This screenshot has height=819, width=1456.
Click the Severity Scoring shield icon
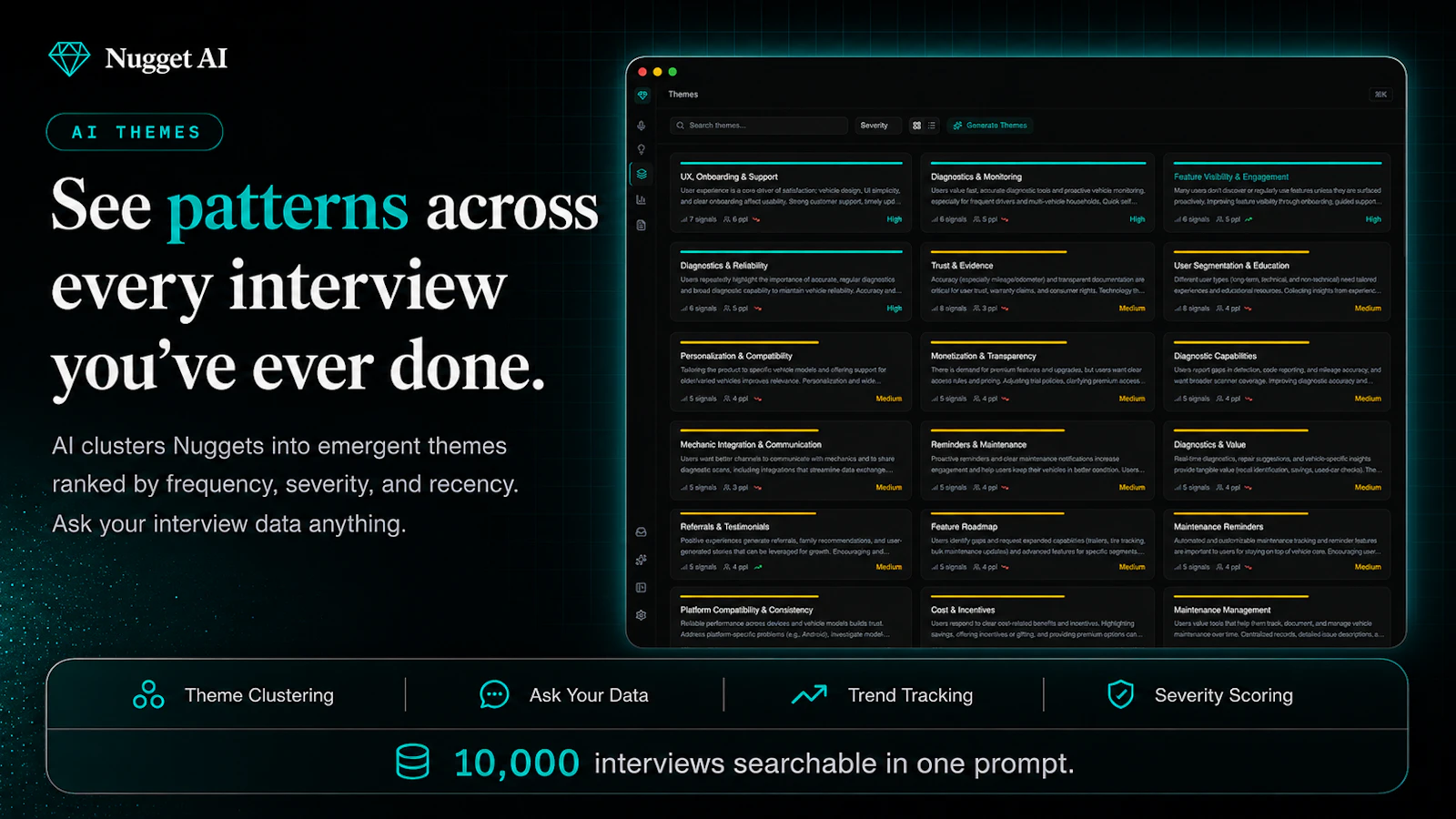pyautogui.click(x=1120, y=694)
